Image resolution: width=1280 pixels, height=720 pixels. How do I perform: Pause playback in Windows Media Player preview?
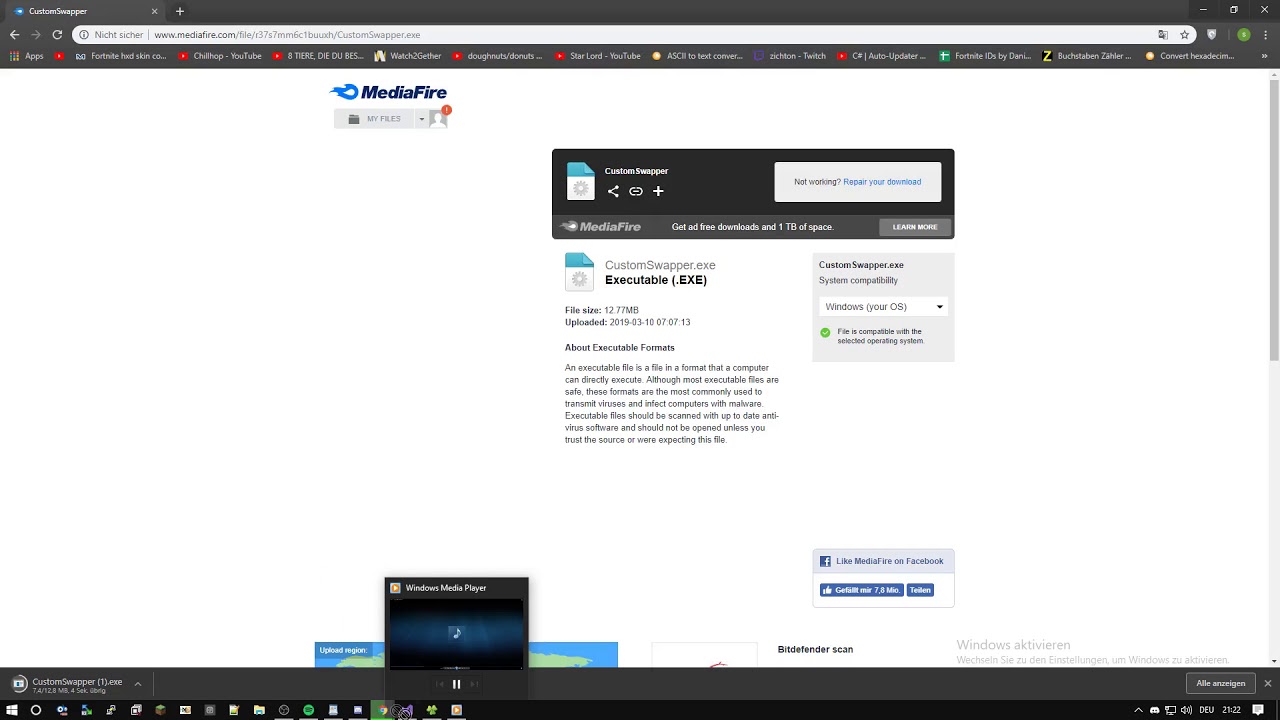[456, 684]
